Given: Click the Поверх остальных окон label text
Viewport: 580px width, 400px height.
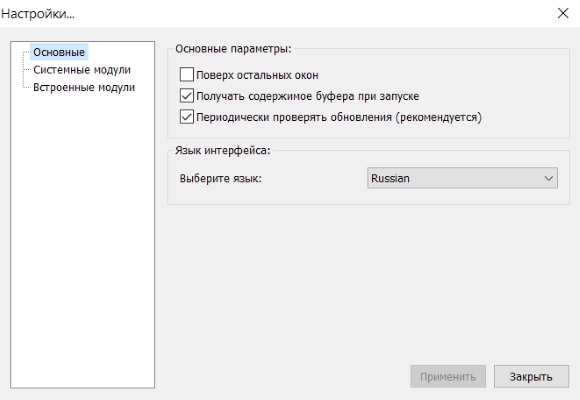Looking at the screenshot, I should [x=257, y=75].
